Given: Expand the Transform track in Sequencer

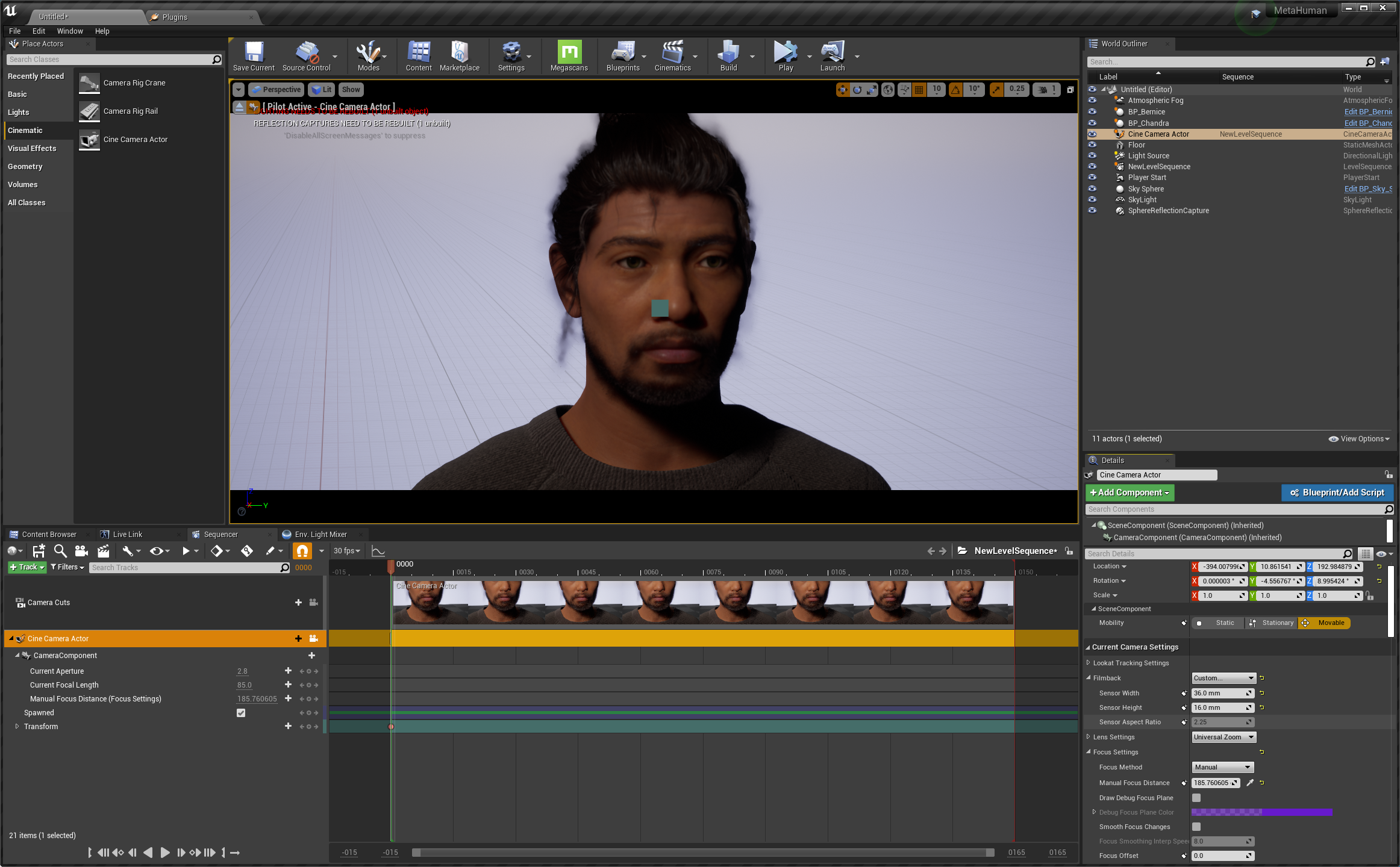Looking at the screenshot, I should coord(17,727).
